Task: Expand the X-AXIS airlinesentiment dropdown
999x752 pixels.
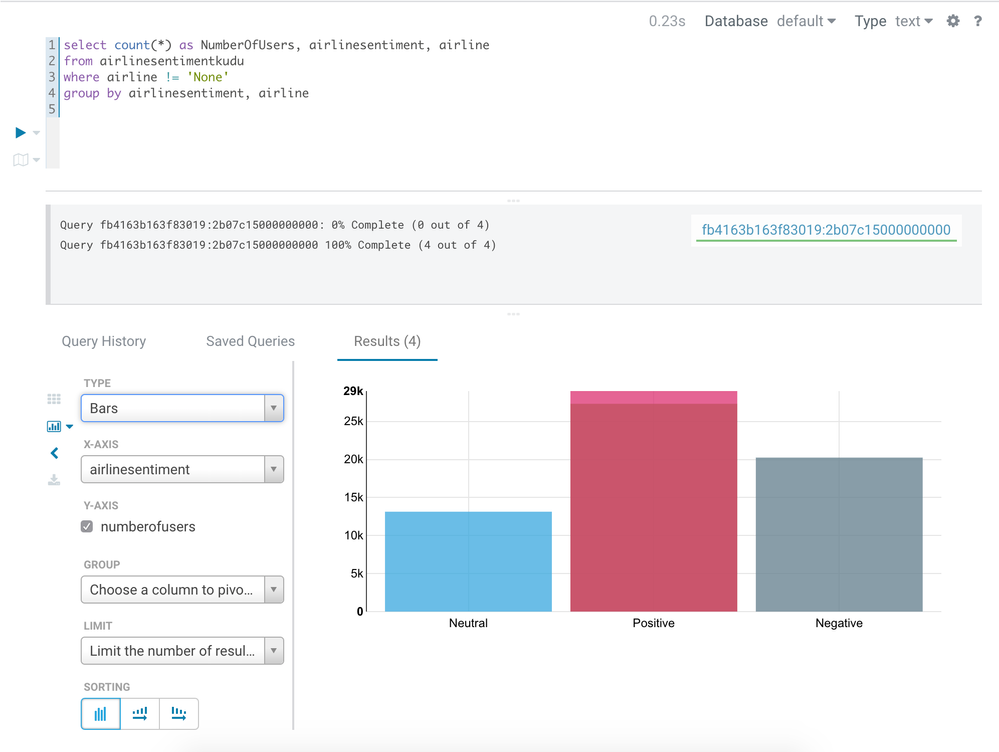Action: pos(182,469)
